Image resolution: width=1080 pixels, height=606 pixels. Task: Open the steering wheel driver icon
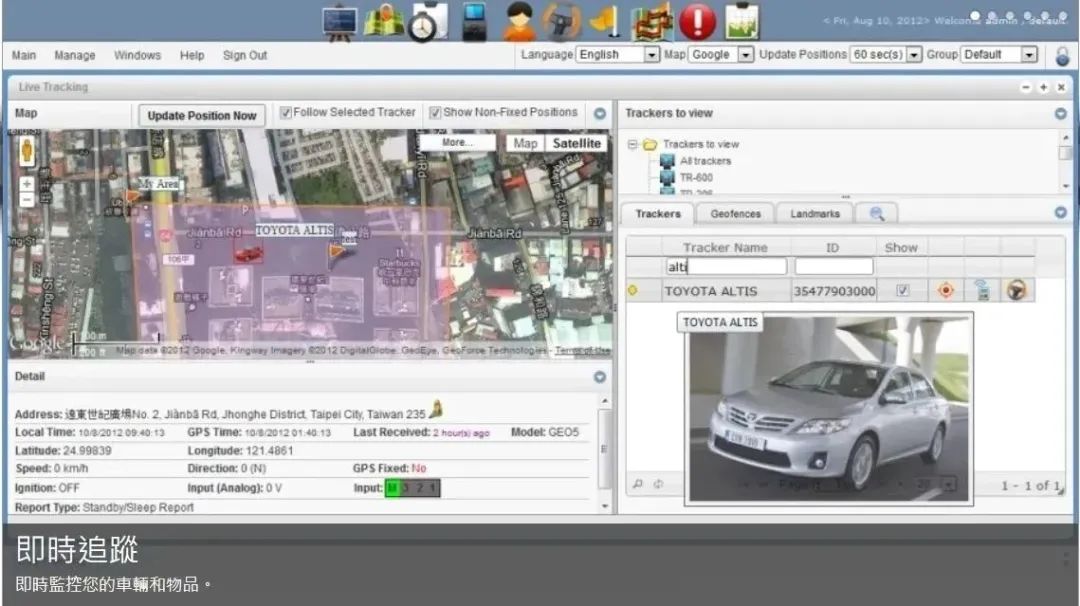point(561,21)
